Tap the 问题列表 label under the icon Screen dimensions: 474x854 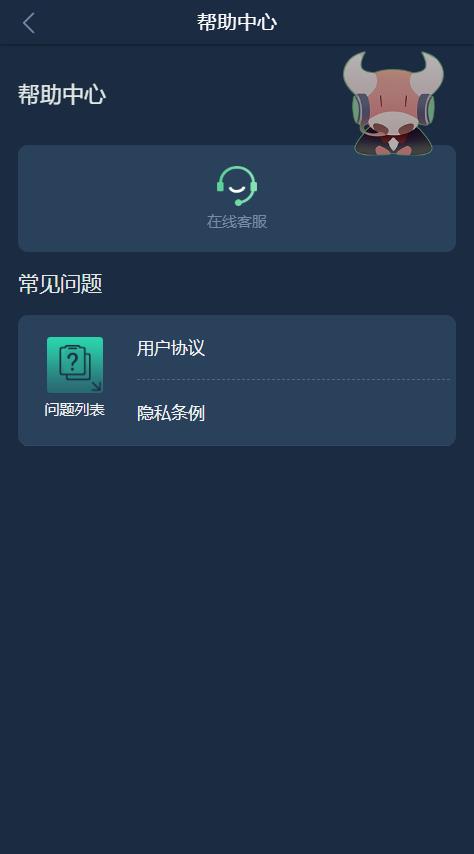point(75,410)
